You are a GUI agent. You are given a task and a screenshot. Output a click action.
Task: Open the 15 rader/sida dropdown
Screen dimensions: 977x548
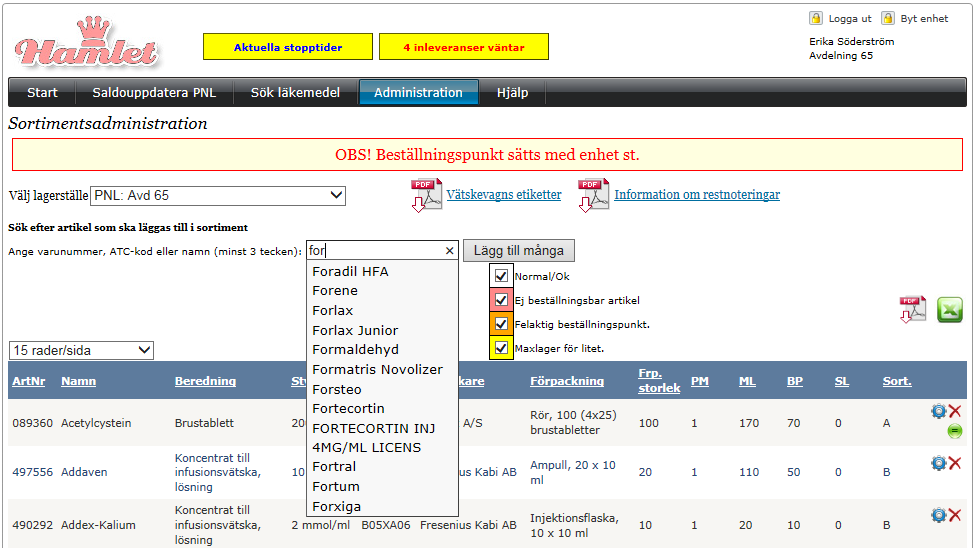[x=81, y=350]
